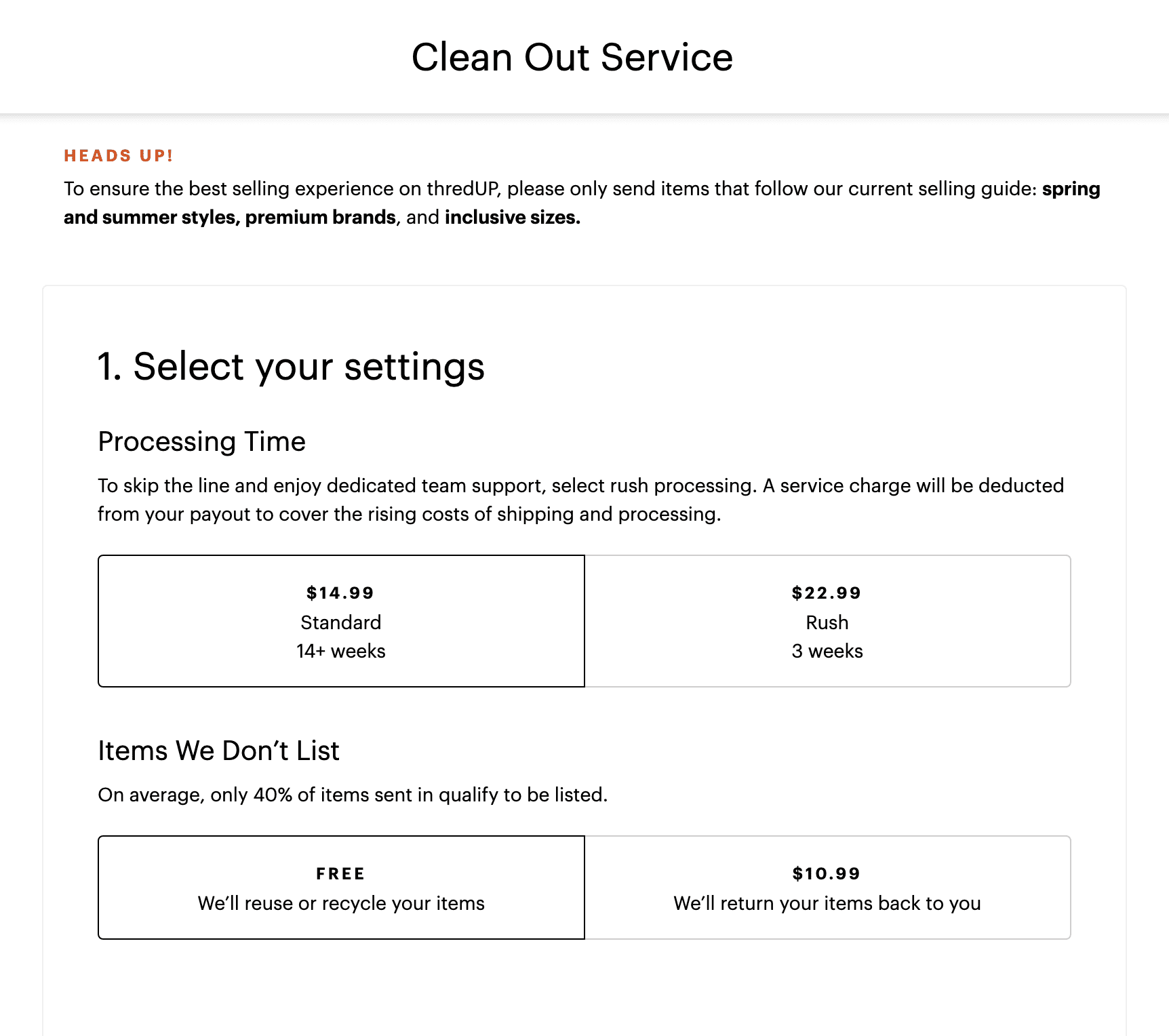Choose Rush 3 weeks processing
The height and width of the screenshot is (1036, 1169).
[x=827, y=622]
